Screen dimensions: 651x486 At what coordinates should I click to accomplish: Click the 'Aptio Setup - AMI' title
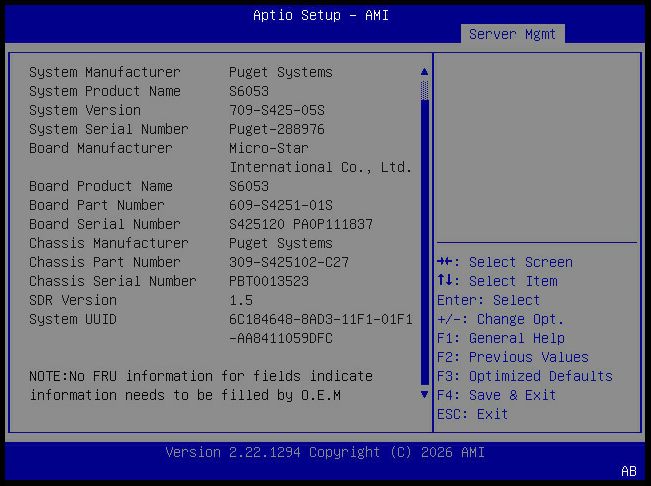click(x=321, y=15)
